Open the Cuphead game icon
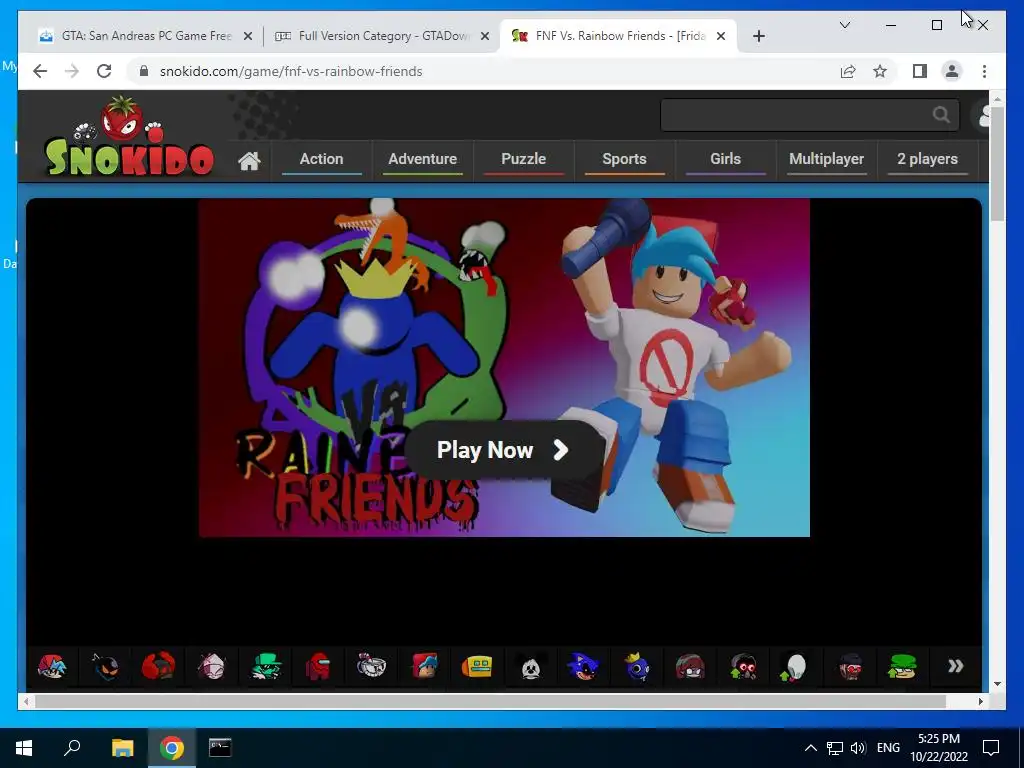Image resolution: width=1024 pixels, height=768 pixels. click(x=371, y=666)
